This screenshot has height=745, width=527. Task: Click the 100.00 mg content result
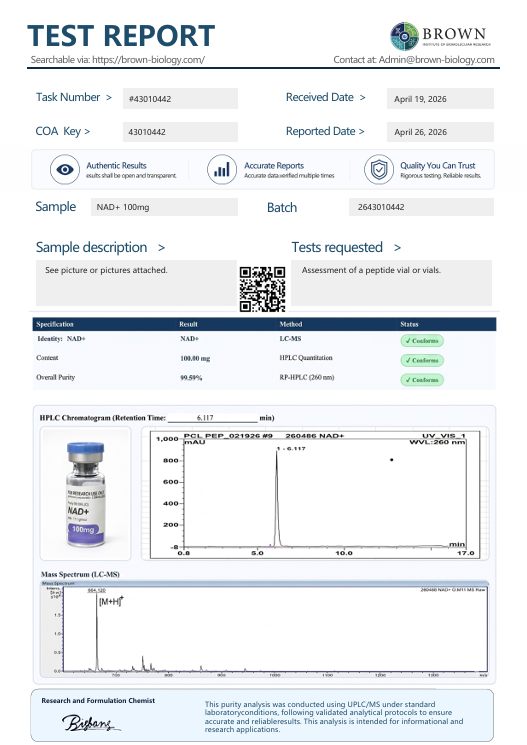[195, 358]
